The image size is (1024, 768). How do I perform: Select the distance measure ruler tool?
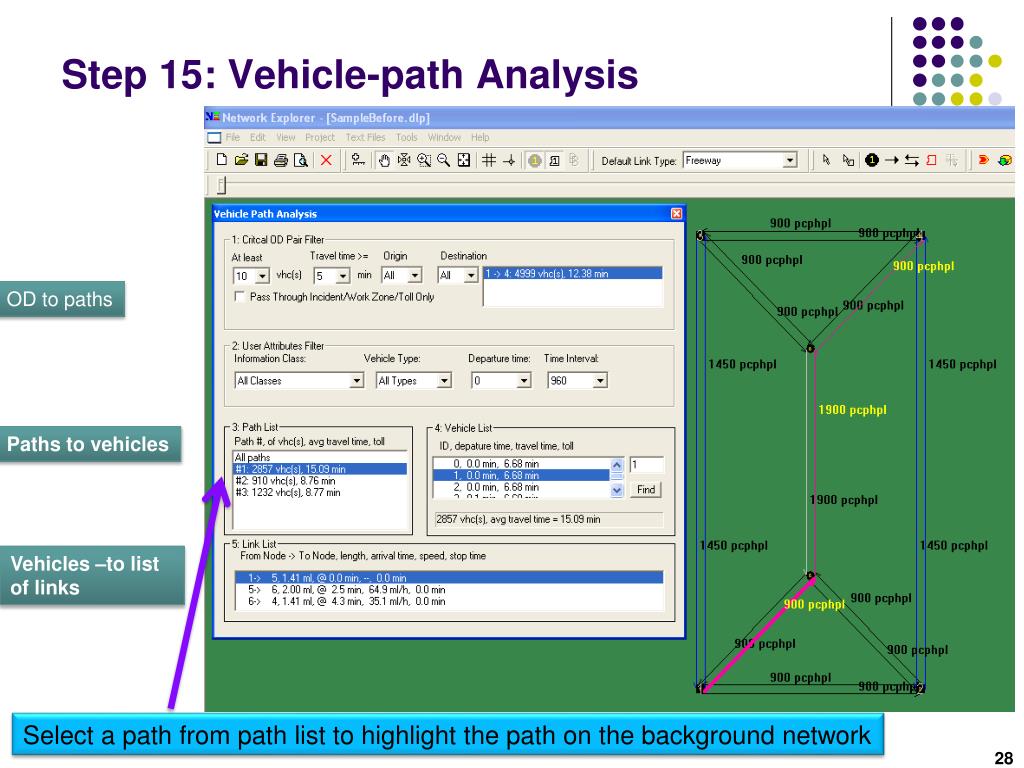pyautogui.click(x=358, y=160)
